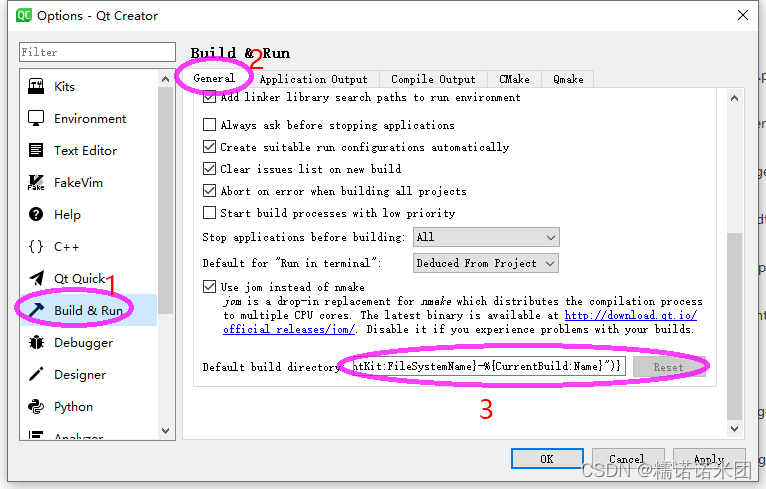This screenshot has width=766, height=489.
Task: Switch to the General tab
Action: (x=214, y=78)
